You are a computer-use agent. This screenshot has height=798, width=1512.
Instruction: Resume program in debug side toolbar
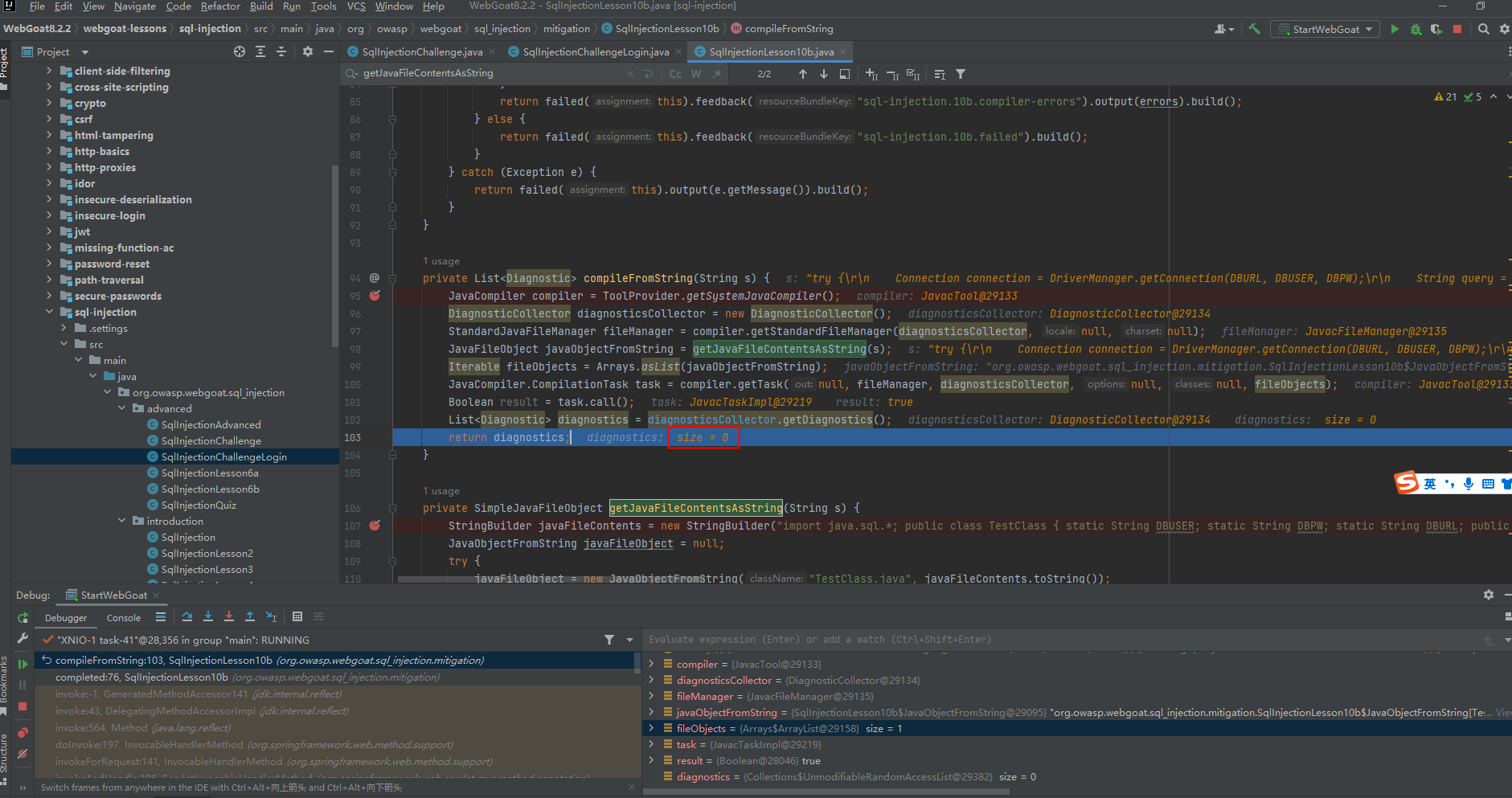[23, 664]
